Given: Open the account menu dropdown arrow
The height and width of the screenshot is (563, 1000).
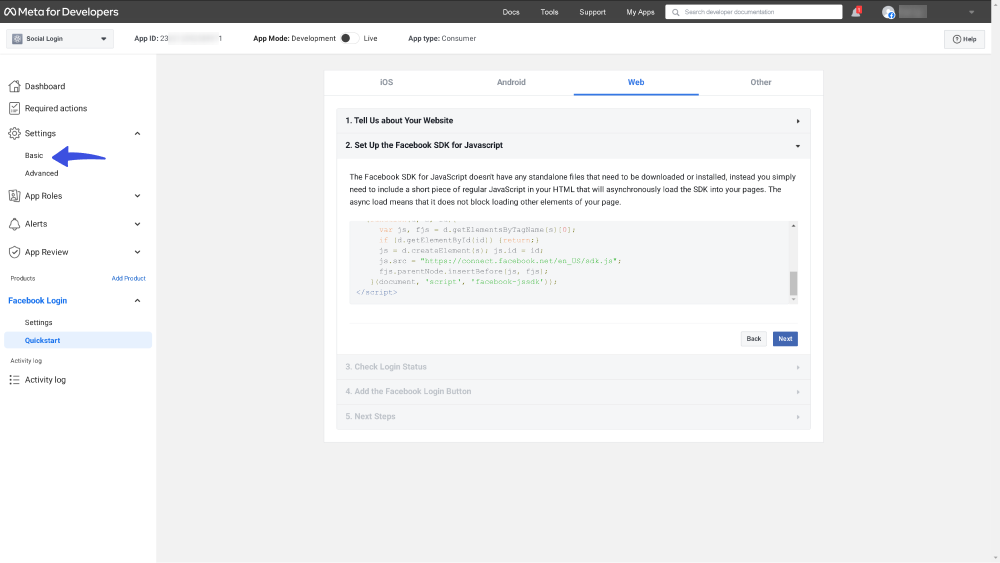Looking at the screenshot, I should [x=971, y=12].
